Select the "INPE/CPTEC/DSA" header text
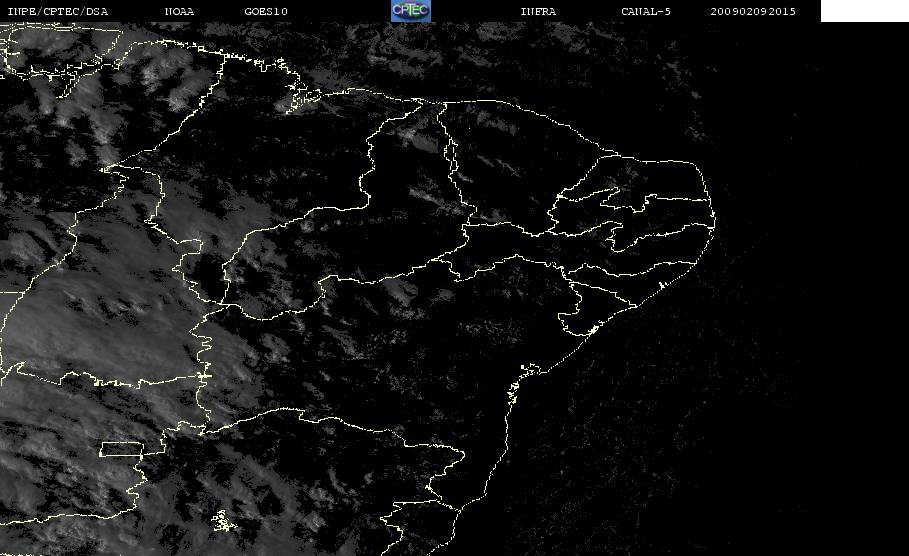 [57, 12]
